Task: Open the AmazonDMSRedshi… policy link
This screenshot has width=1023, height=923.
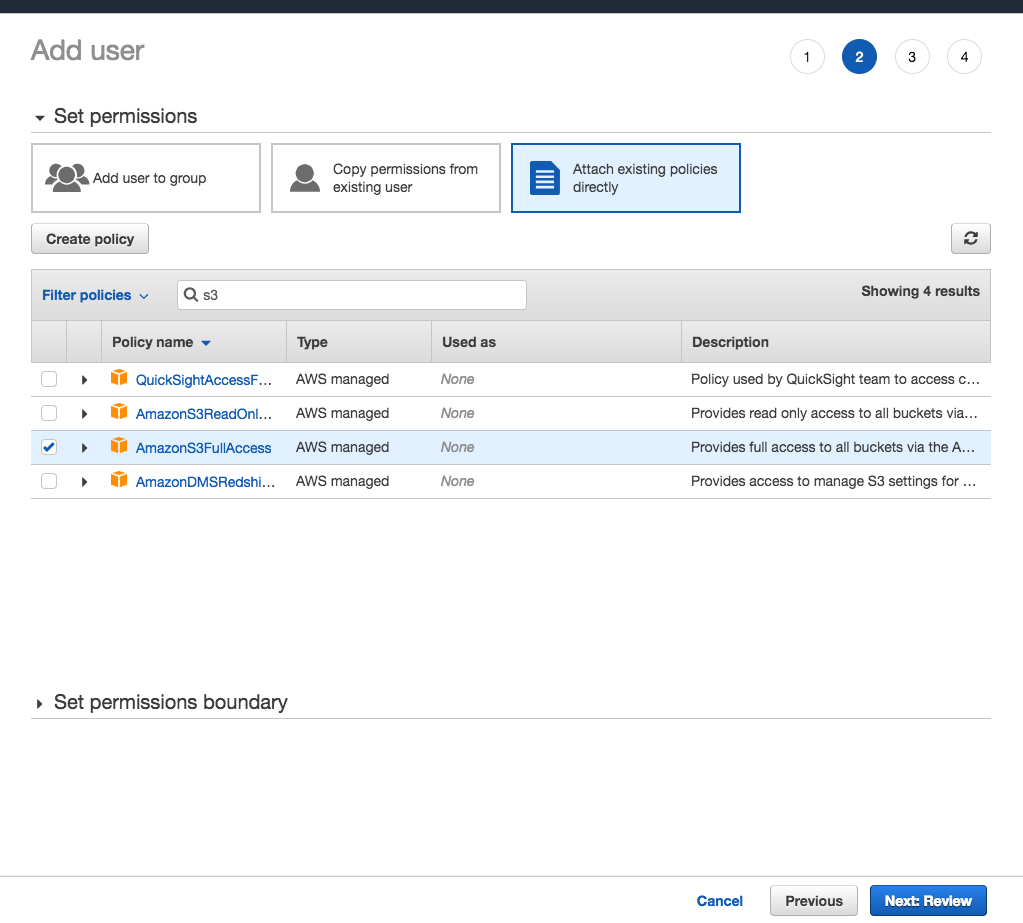Action: [206, 481]
